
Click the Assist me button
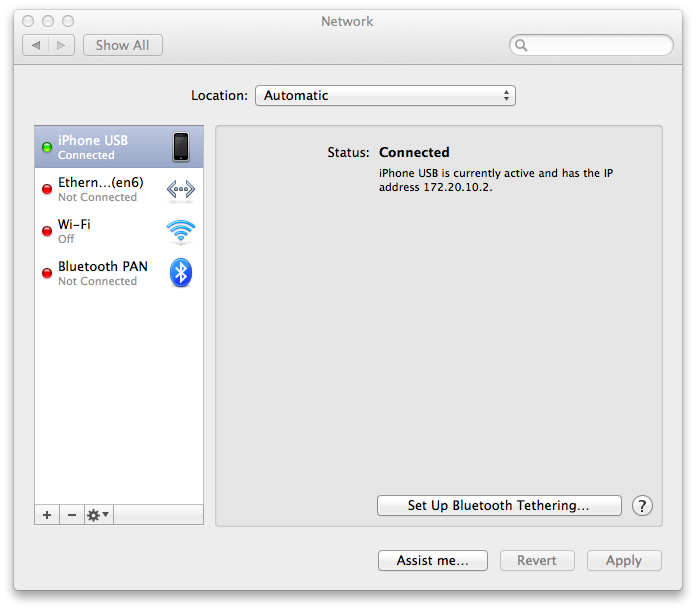tap(433, 561)
